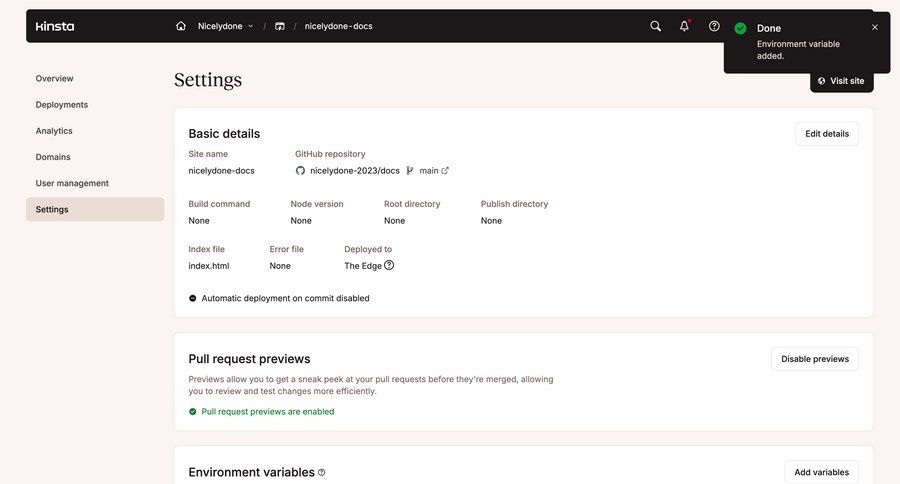Viewport: 900px width, 484px height.
Task: Click the Kinsta logo
Action: (x=55, y=26)
